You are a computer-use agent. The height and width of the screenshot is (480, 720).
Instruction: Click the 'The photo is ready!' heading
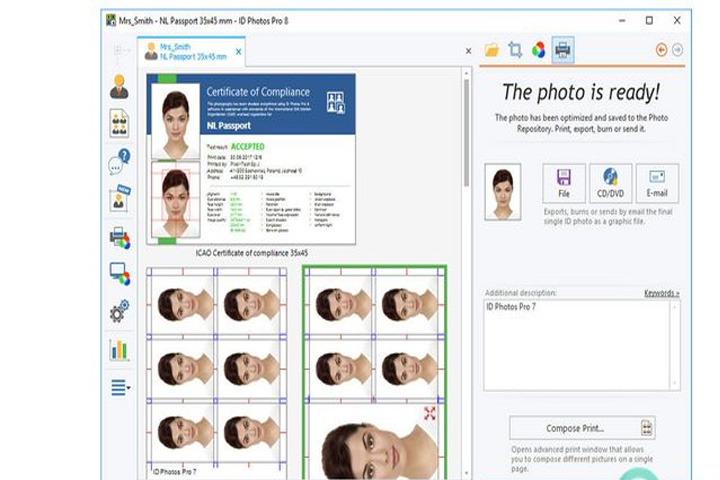coord(581,92)
